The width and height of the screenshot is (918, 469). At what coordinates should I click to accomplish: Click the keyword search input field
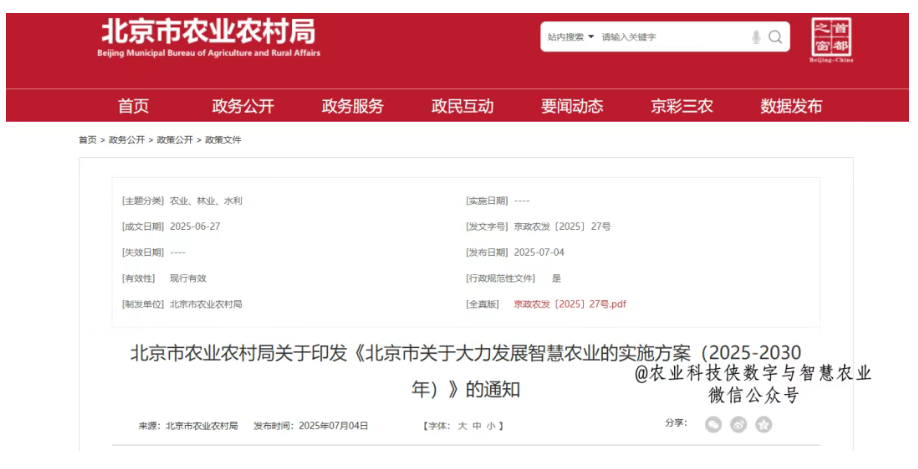coord(670,37)
